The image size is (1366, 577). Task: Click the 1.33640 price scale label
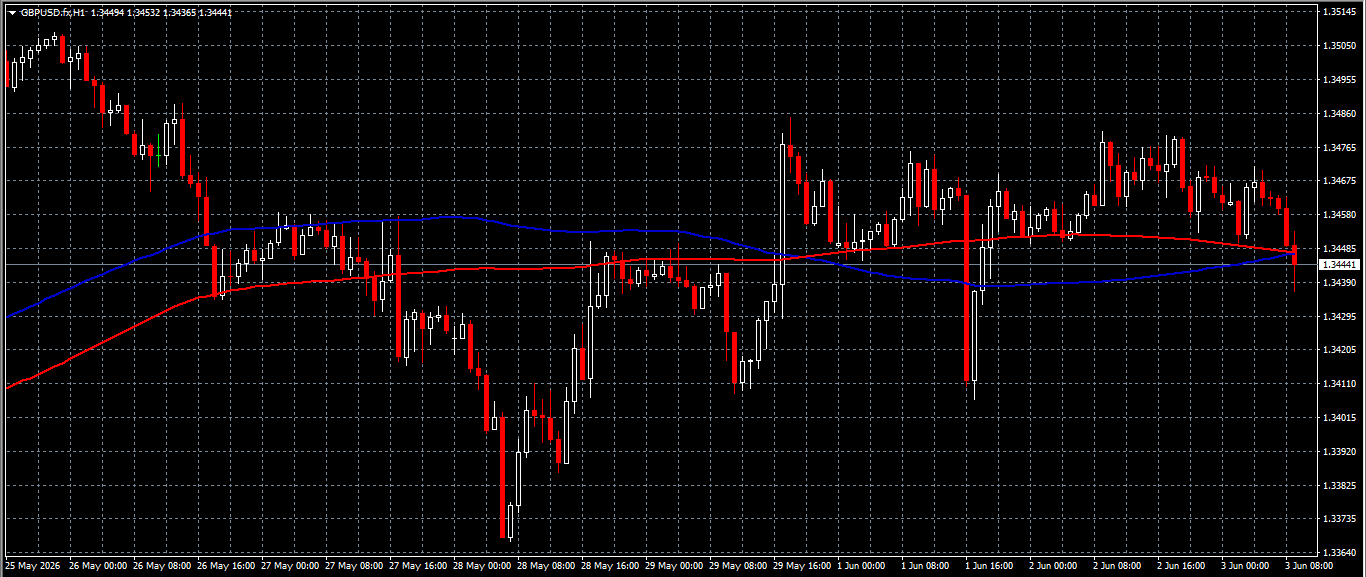(x=1339, y=553)
